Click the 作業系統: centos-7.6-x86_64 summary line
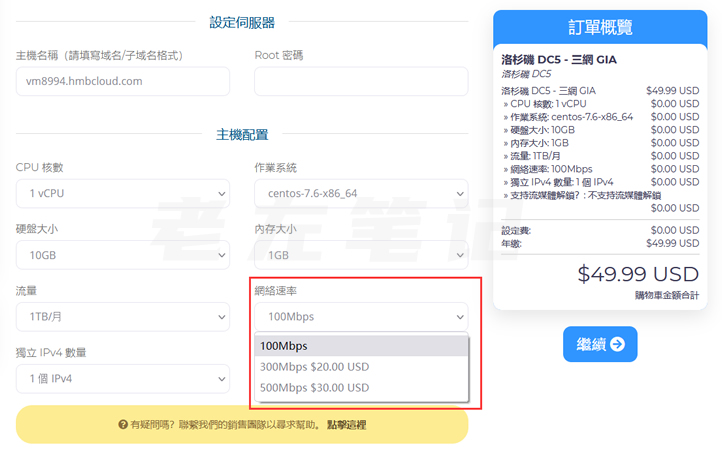The height and width of the screenshot is (451, 722). [600, 117]
